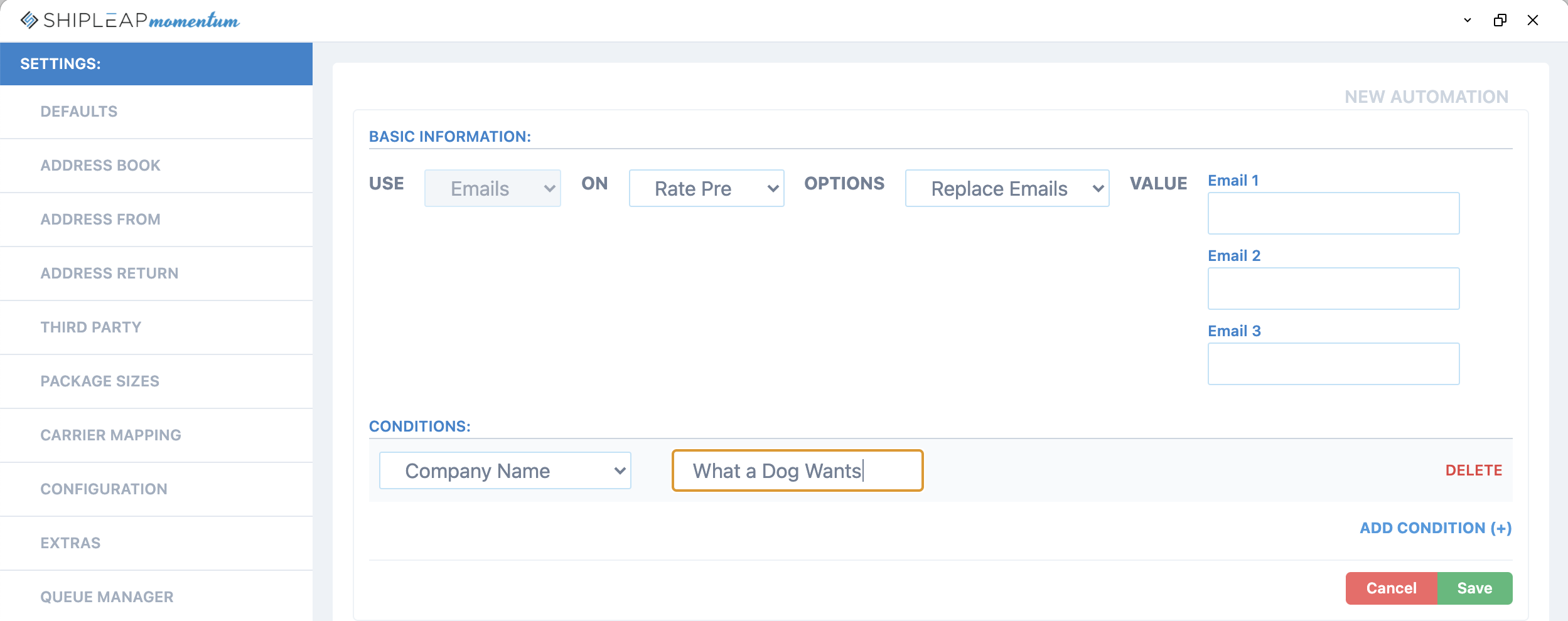Click the VALUE label
This screenshot has width=1568, height=621.
1159,183
